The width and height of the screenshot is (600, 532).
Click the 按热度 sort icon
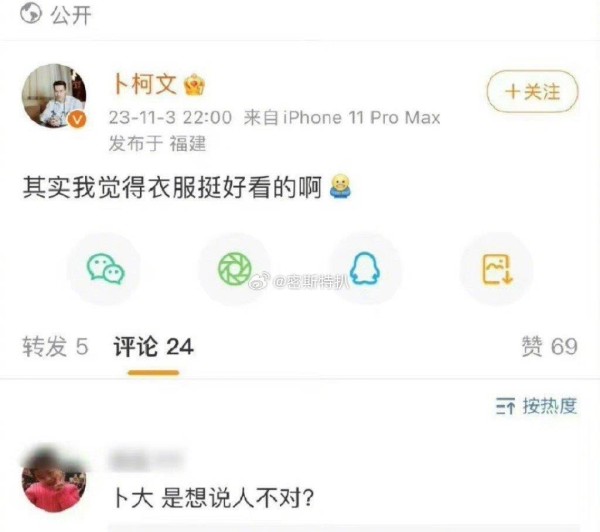coord(505,406)
